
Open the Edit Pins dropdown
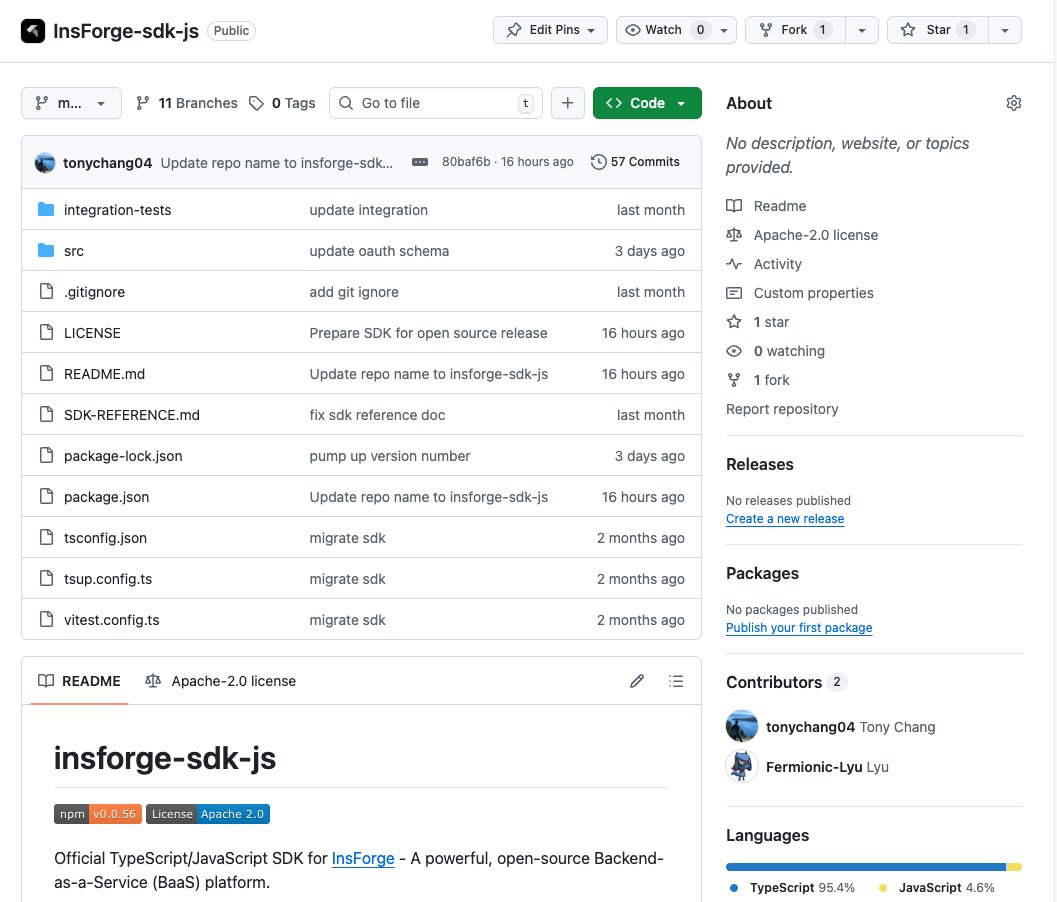550,30
